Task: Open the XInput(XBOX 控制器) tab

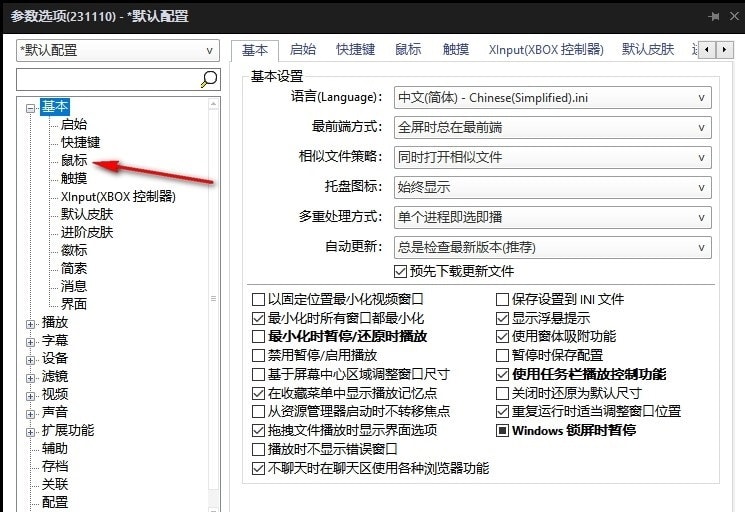Action: (x=546, y=49)
